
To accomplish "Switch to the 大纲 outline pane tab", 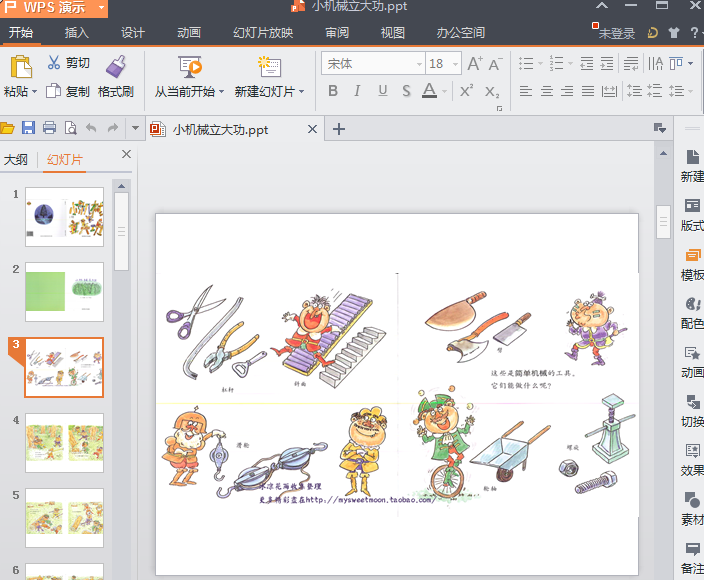I will click(16, 160).
